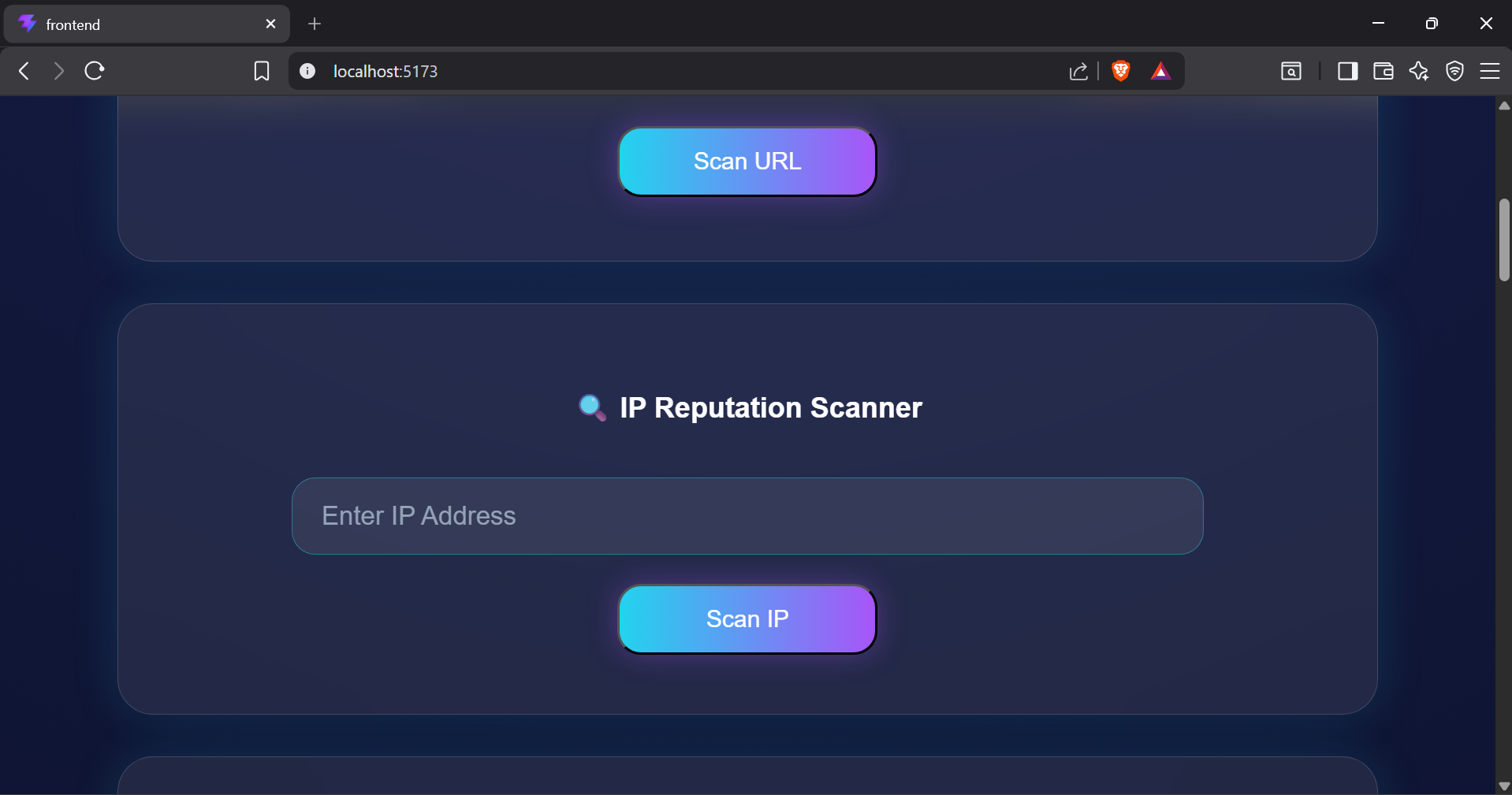
Task: Open Brave VPN shield icon
Action: pos(1455,71)
